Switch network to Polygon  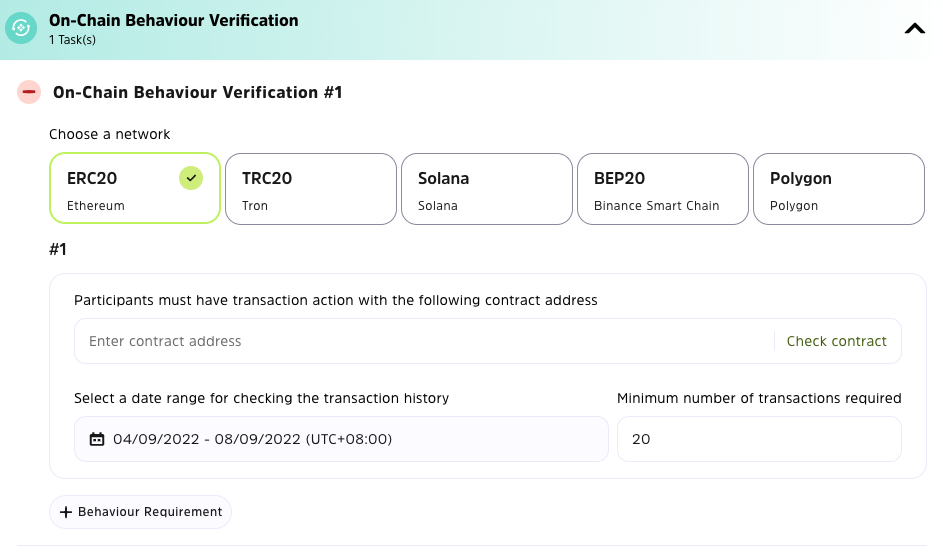(838, 188)
